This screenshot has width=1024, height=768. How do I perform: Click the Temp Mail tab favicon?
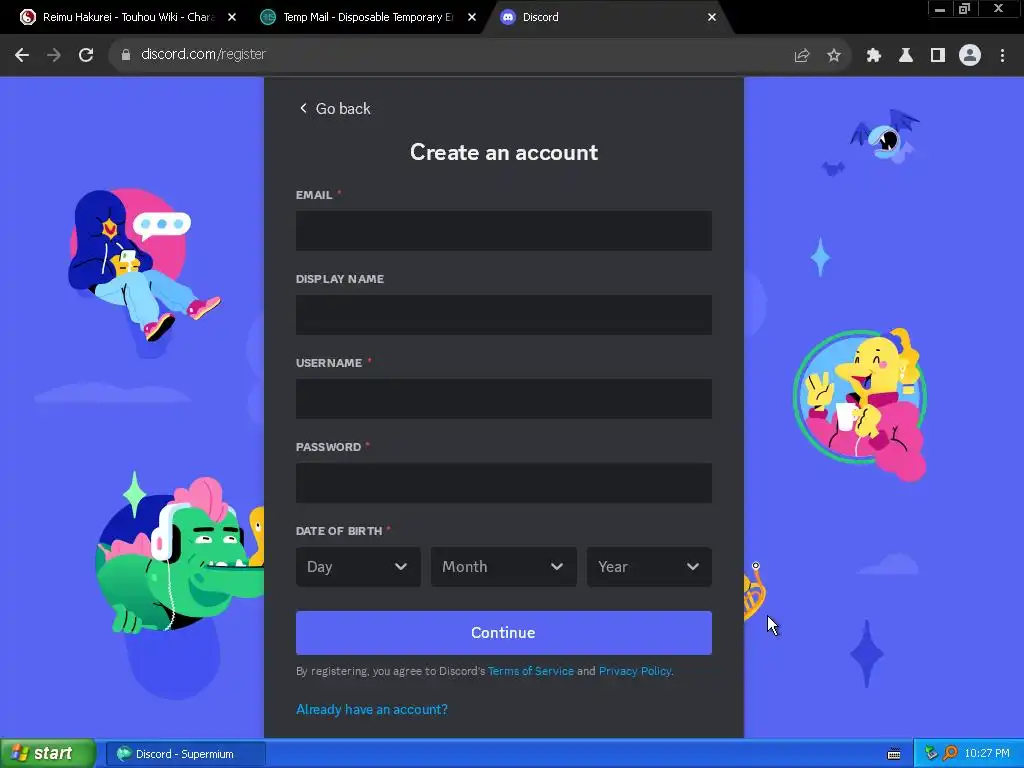[x=268, y=17]
